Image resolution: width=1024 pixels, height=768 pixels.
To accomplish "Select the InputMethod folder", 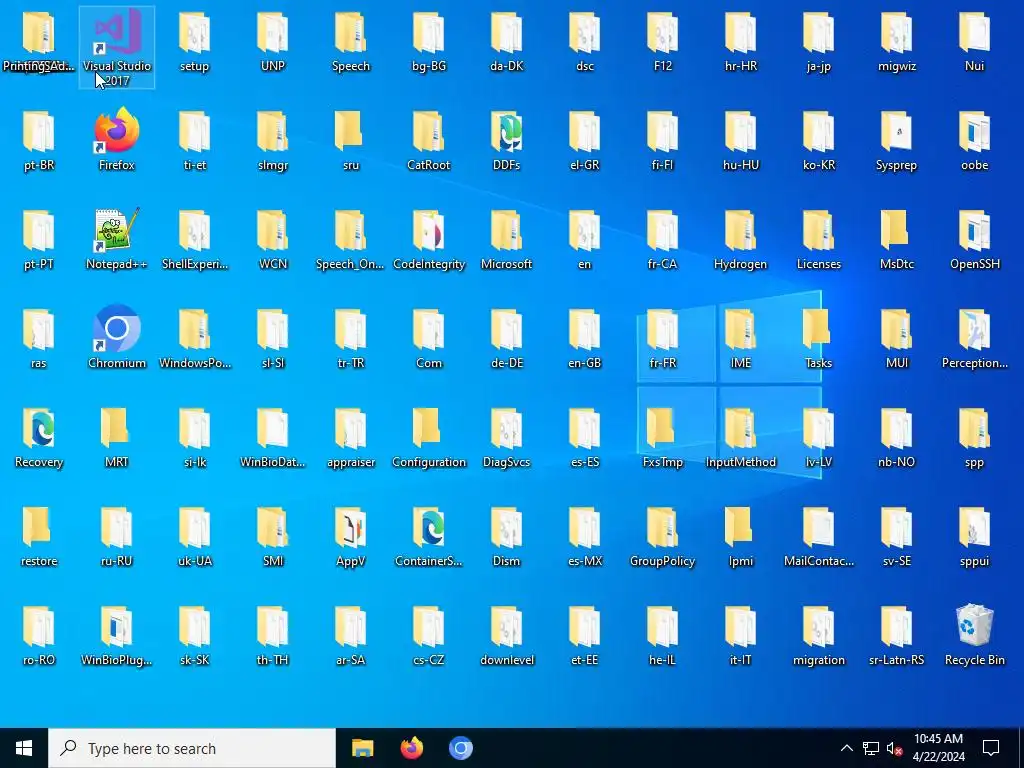I will point(741,437).
